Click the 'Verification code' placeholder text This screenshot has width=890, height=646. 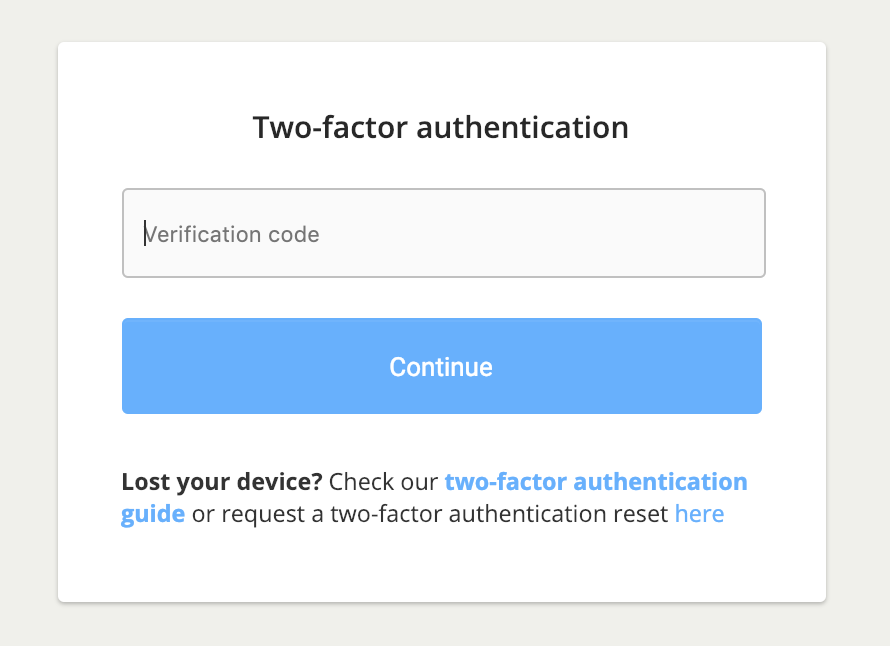(x=232, y=234)
